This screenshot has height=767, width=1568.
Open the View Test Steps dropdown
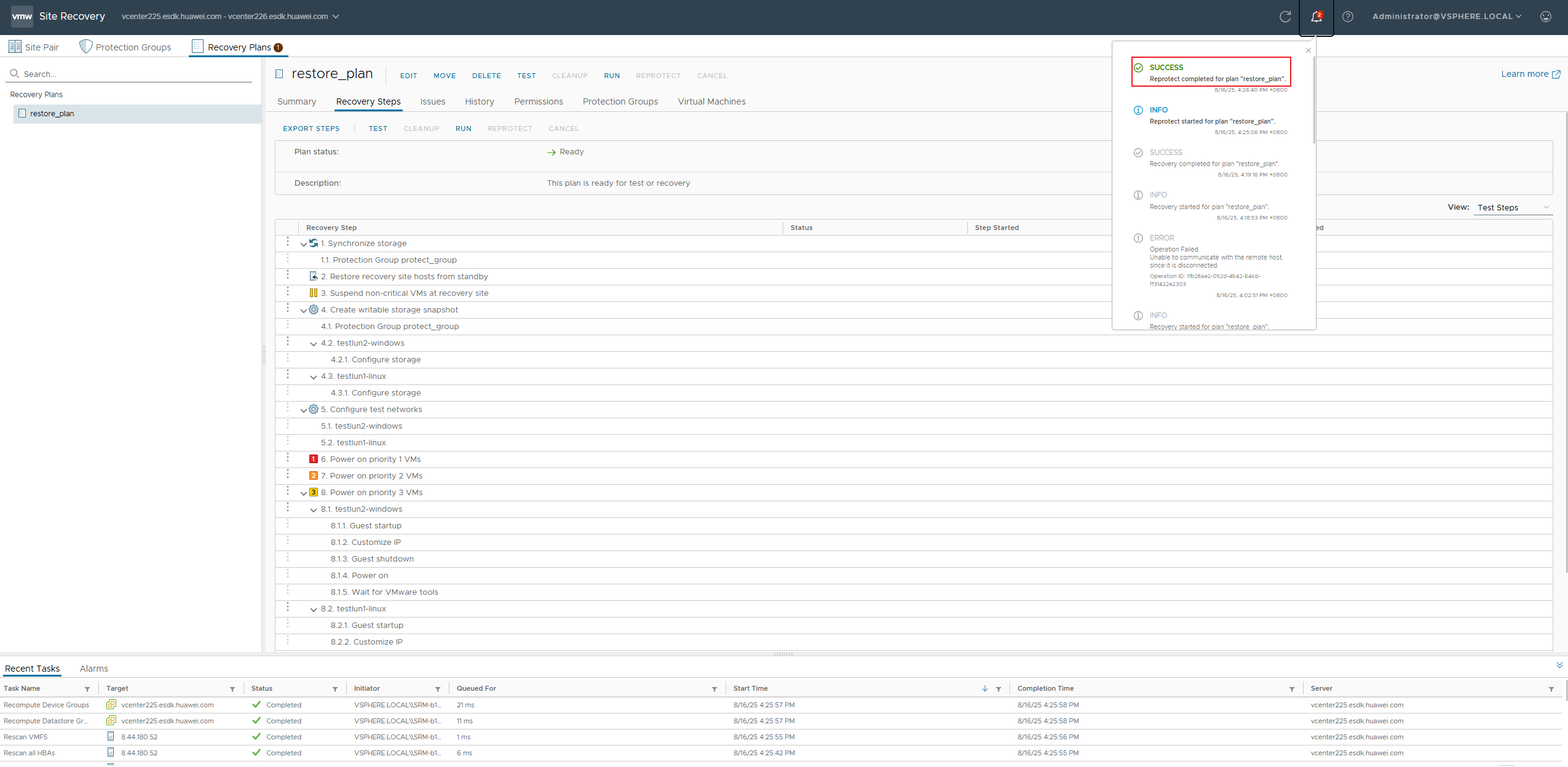click(1515, 207)
